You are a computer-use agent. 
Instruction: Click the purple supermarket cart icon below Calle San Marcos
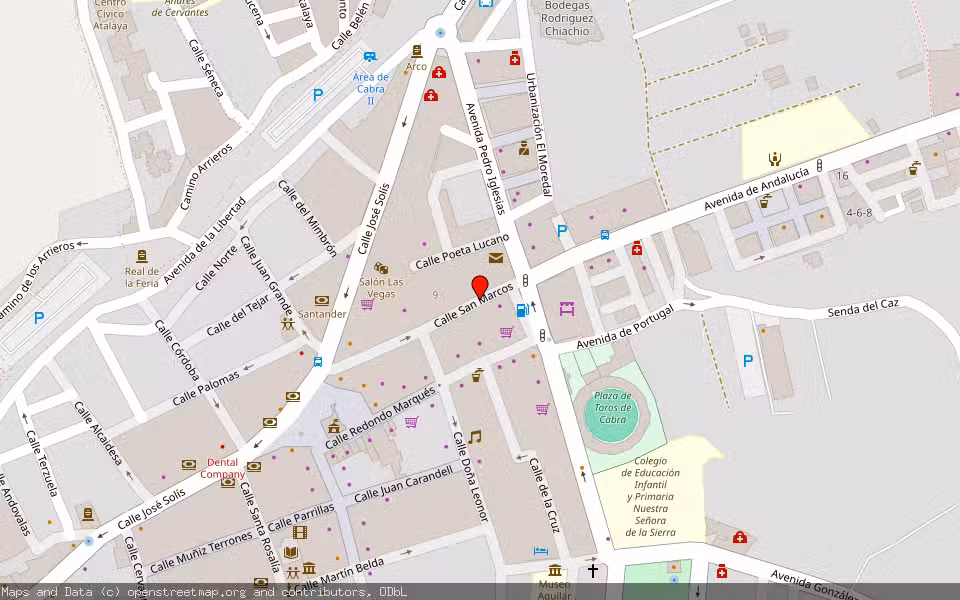click(x=504, y=333)
